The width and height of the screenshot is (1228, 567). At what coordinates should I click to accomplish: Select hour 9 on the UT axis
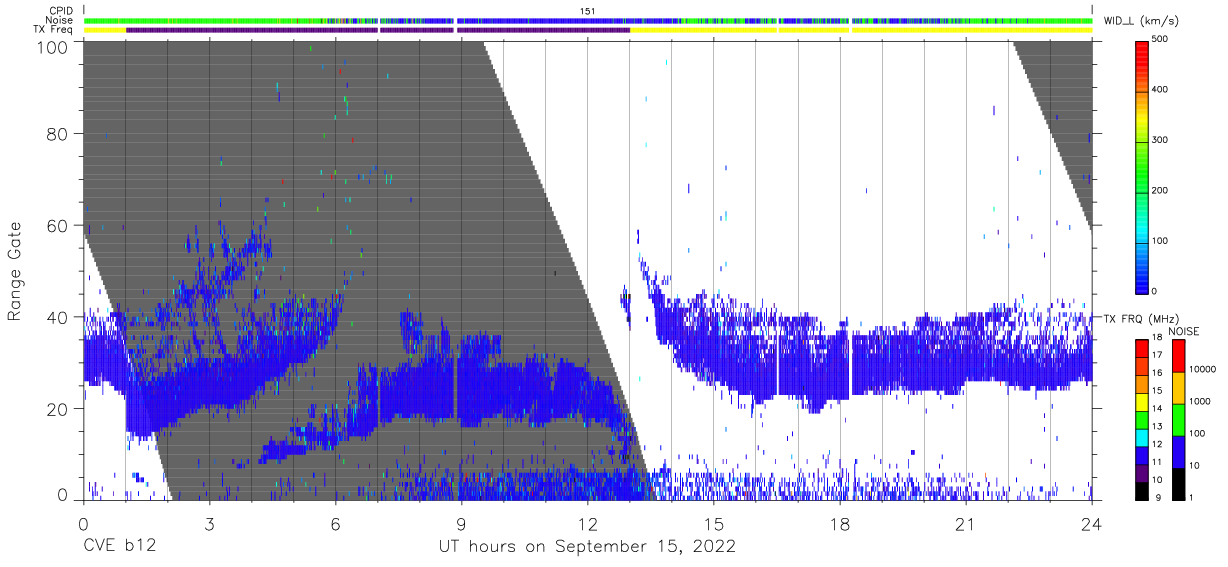point(461,524)
